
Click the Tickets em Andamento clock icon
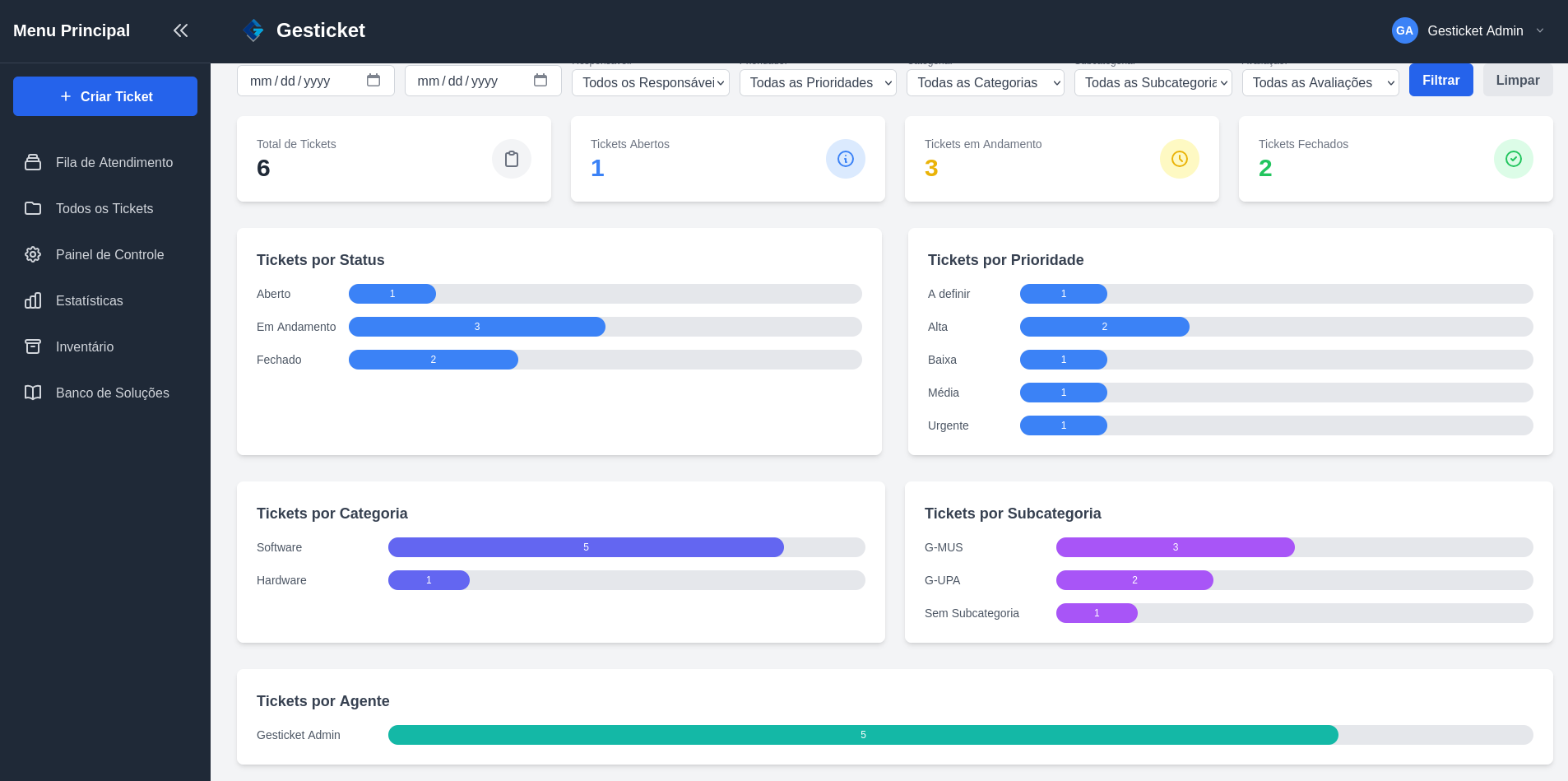click(1180, 159)
